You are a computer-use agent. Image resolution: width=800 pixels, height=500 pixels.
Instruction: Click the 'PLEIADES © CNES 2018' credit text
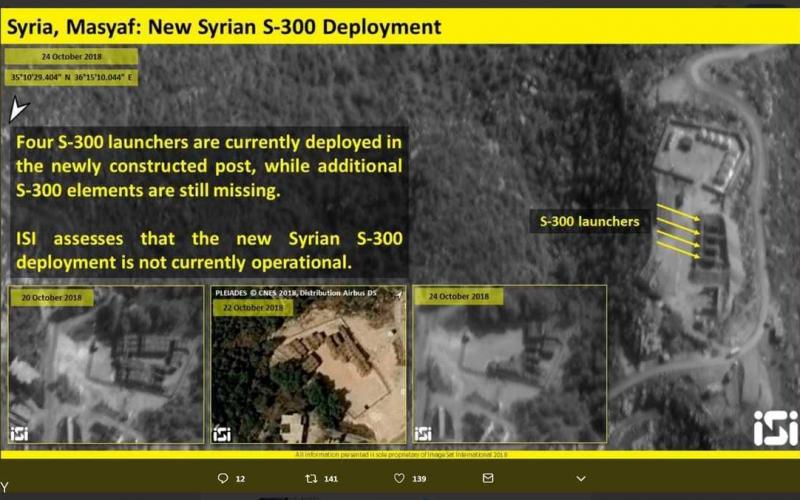click(256, 293)
